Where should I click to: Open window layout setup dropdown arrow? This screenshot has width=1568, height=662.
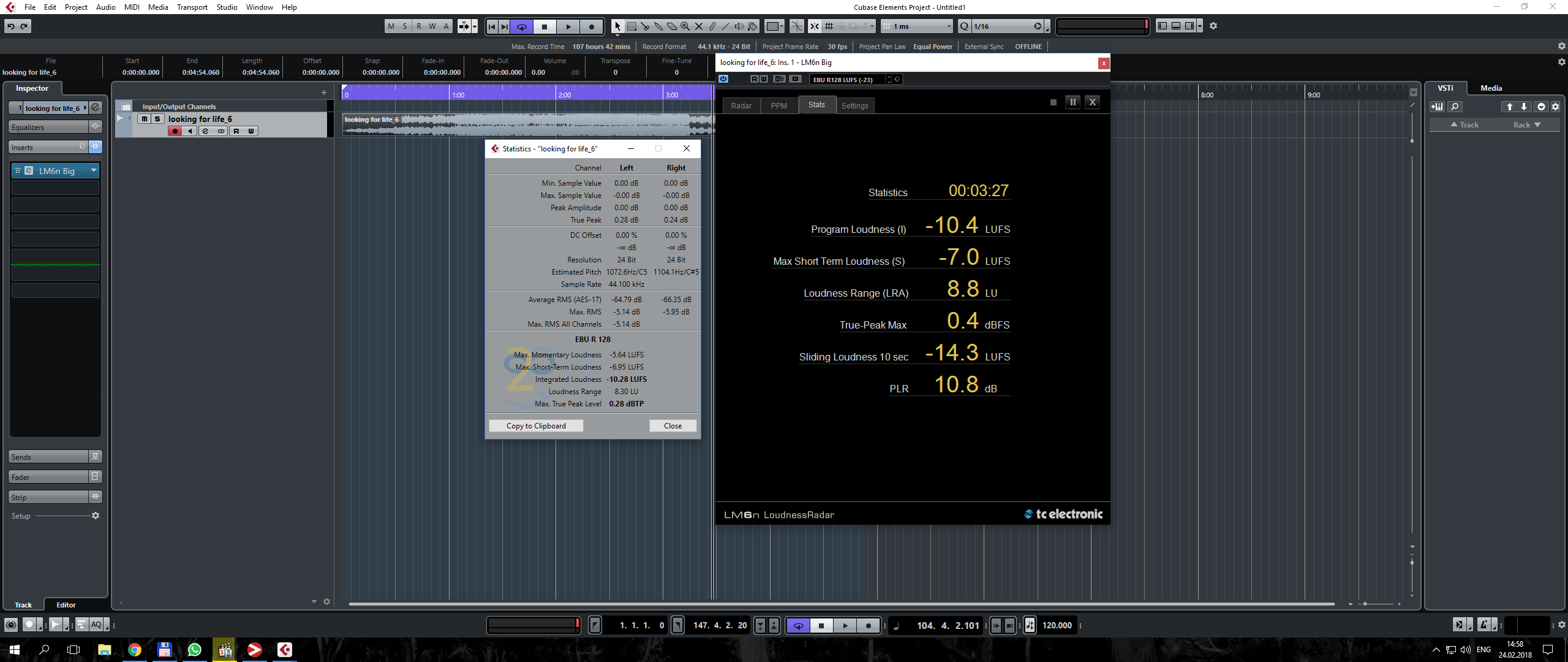[x=1200, y=26]
